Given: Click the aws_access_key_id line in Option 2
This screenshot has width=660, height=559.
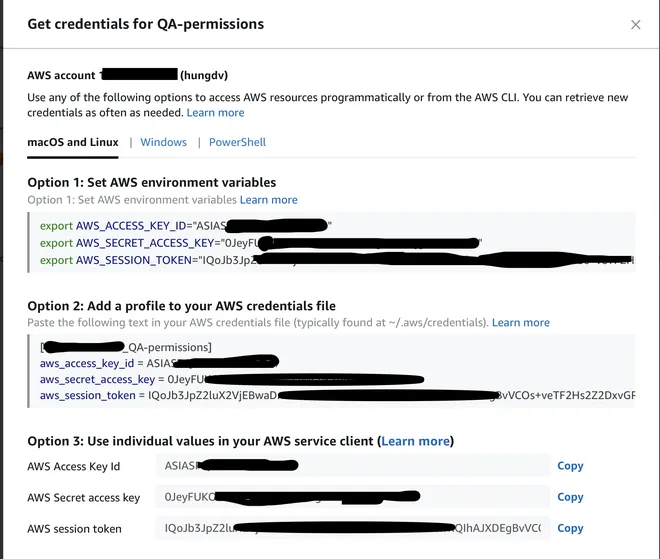Looking at the screenshot, I should point(159,363).
